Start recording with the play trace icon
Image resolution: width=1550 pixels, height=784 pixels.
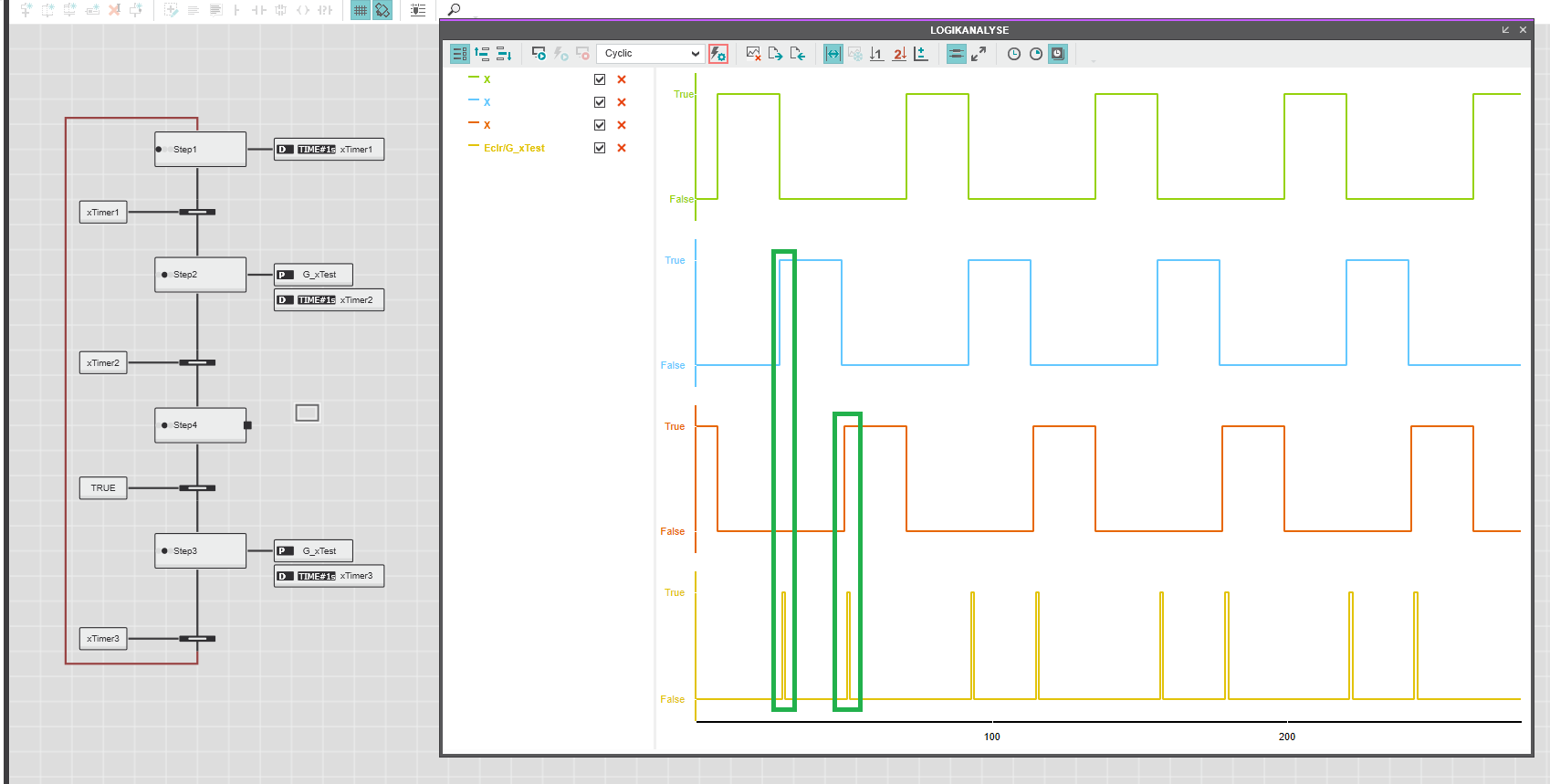click(x=539, y=54)
